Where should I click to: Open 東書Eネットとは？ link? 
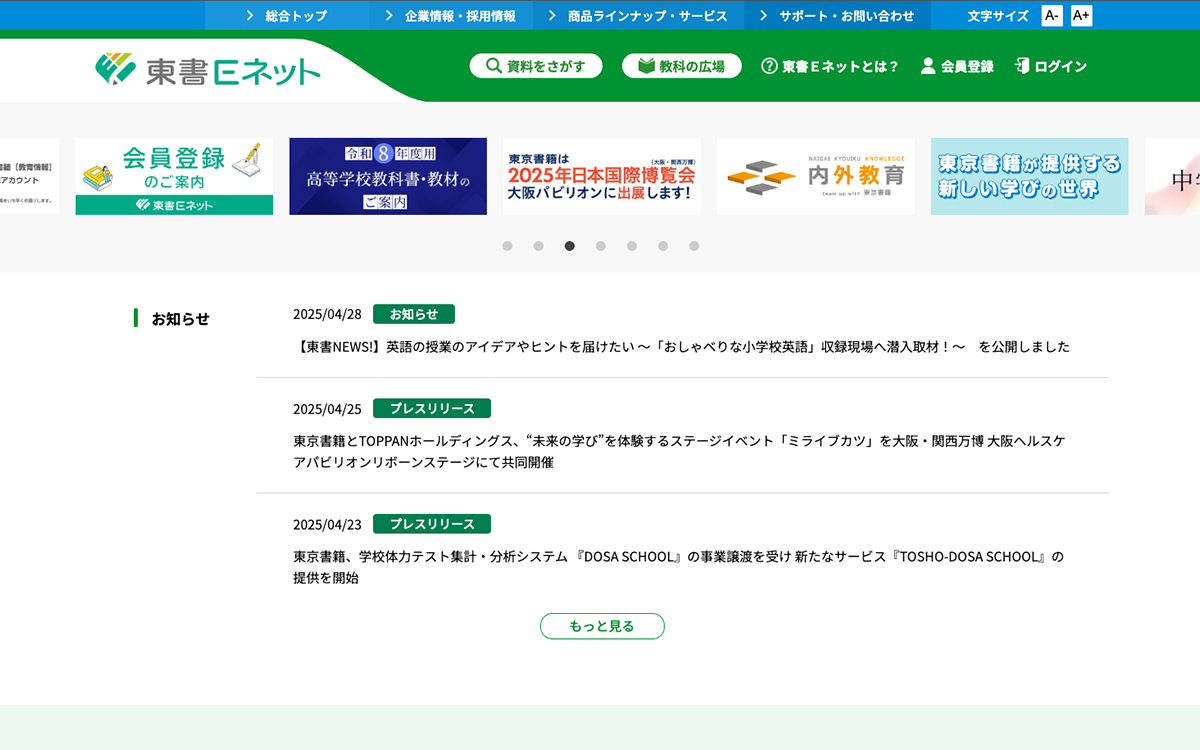click(x=830, y=66)
